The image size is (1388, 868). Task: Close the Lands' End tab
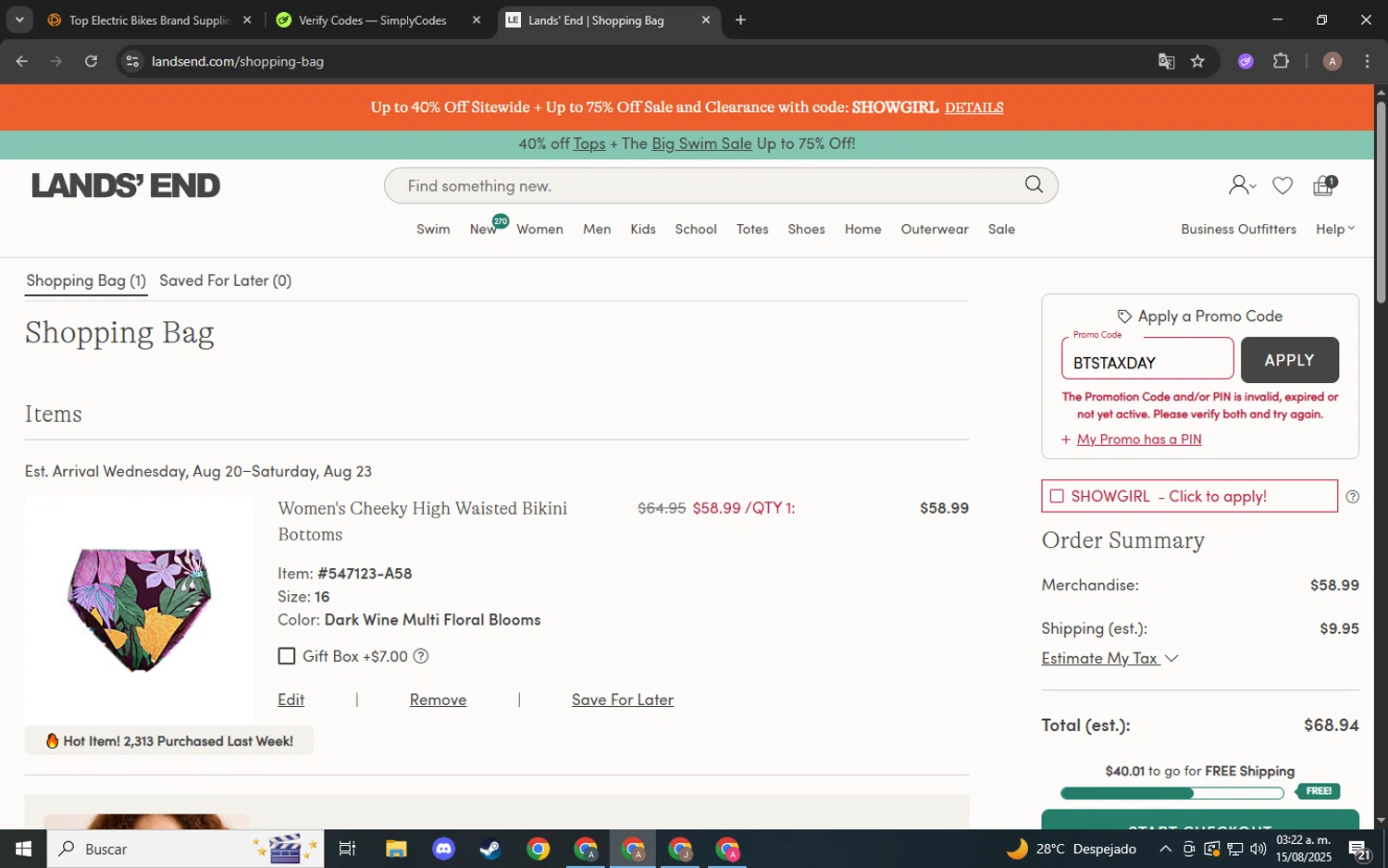coord(706,19)
